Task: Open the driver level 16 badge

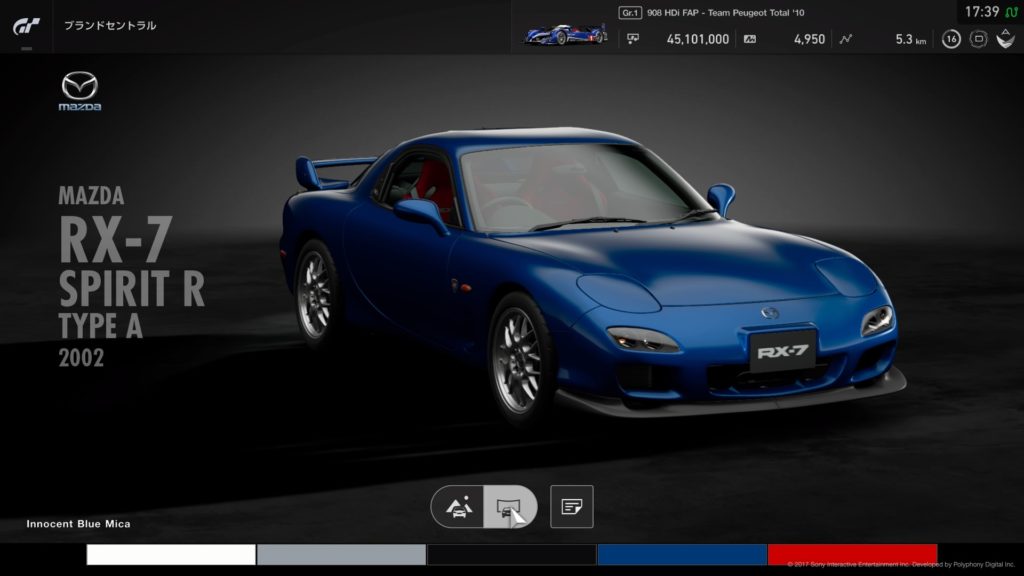Action: pos(951,39)
